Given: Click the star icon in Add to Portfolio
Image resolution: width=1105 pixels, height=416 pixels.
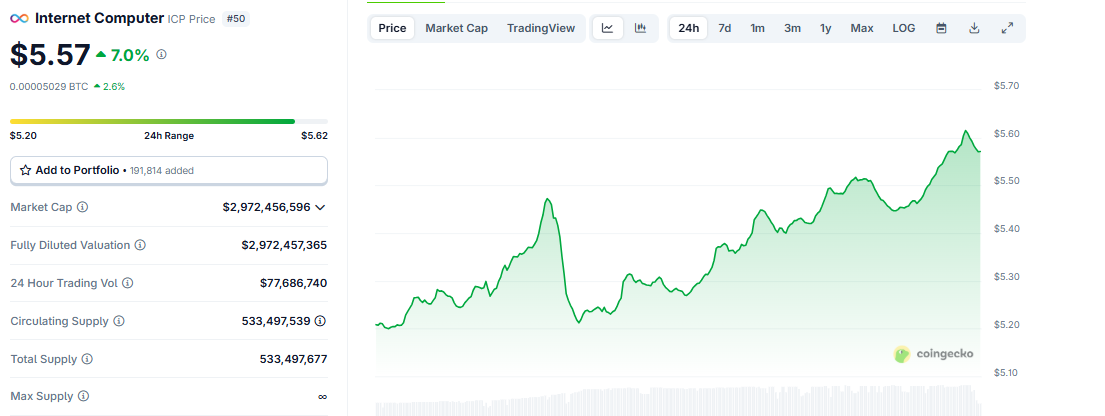Looking at the screenshot, I should point(25,170).
